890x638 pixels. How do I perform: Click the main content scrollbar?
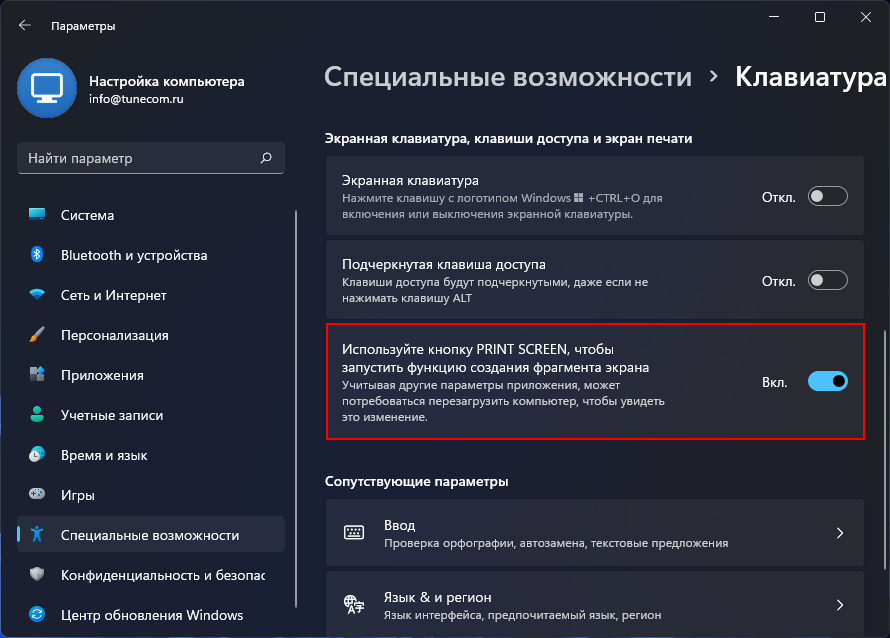click(885, 450)
